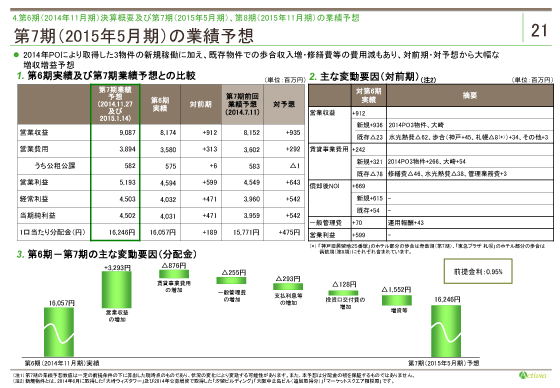Click the page number 21

click(539, 31)
